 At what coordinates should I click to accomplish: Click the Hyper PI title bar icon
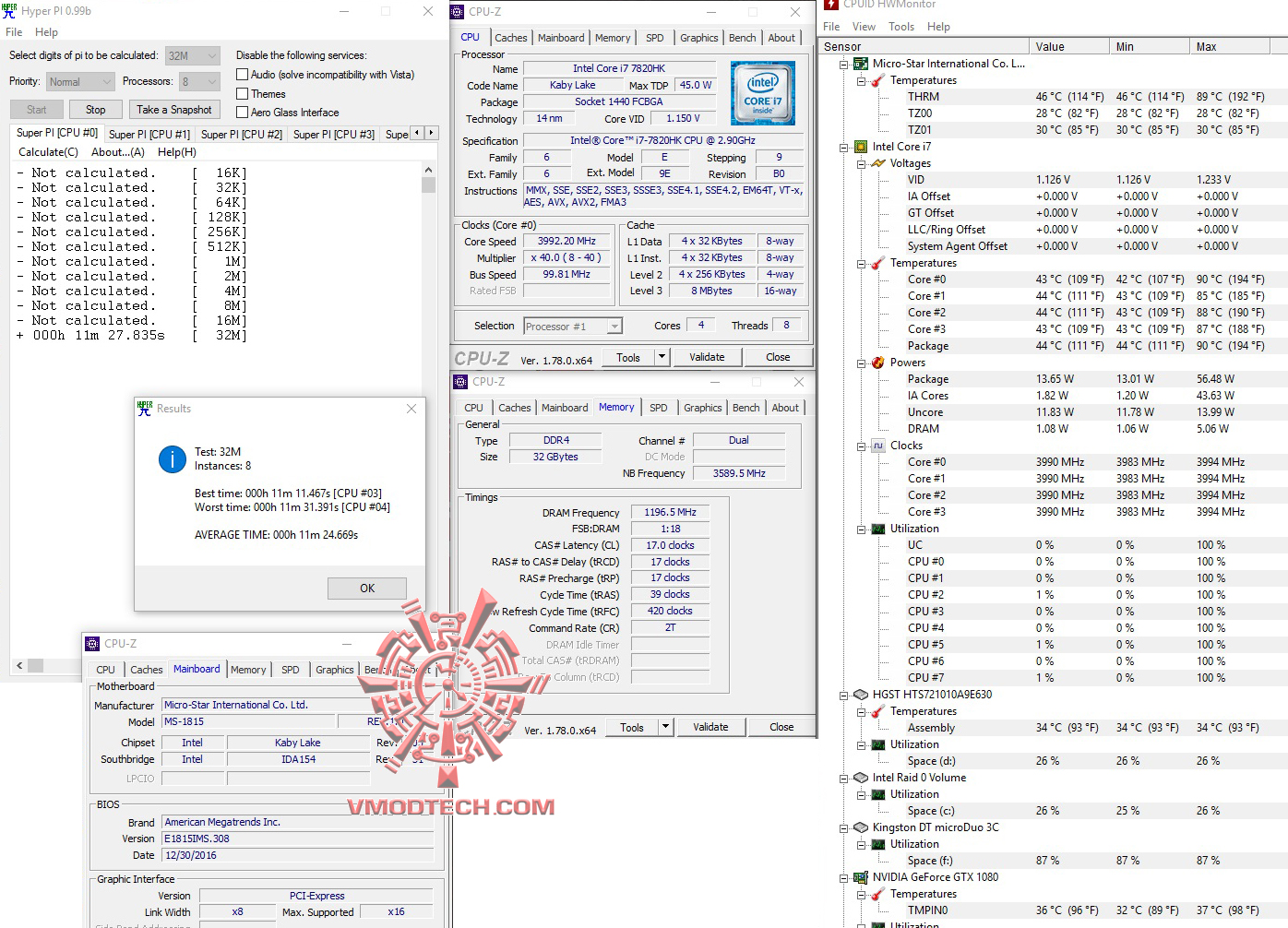pos(10,11)
